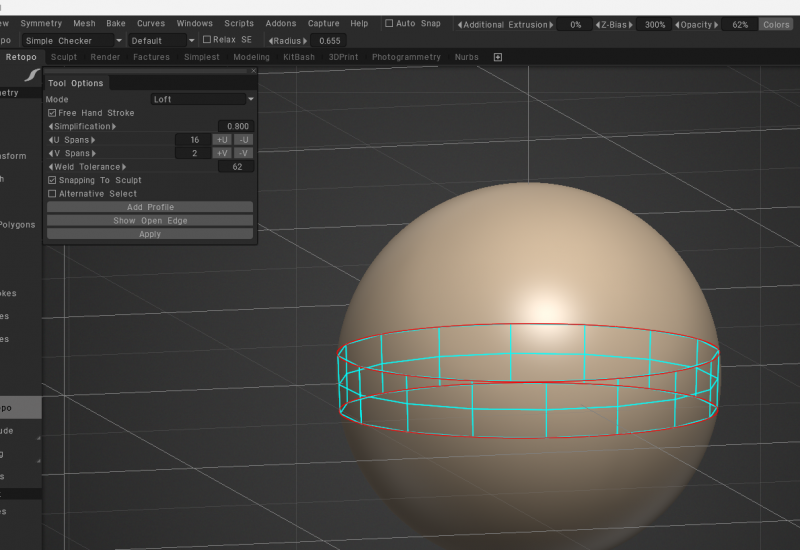The width and height of the screenshot is (800, 550).
Task: Click the -U button
Action: (x=243, y=140)
